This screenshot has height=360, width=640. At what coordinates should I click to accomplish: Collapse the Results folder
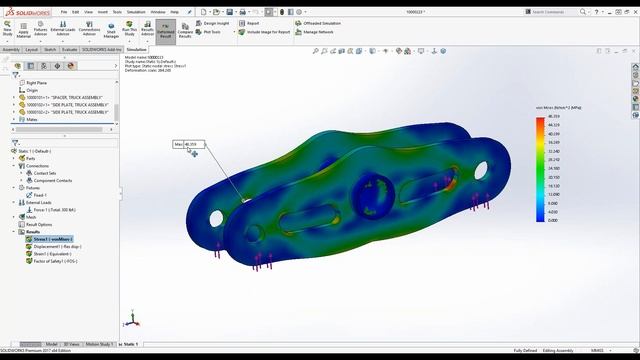click(14, 232)
